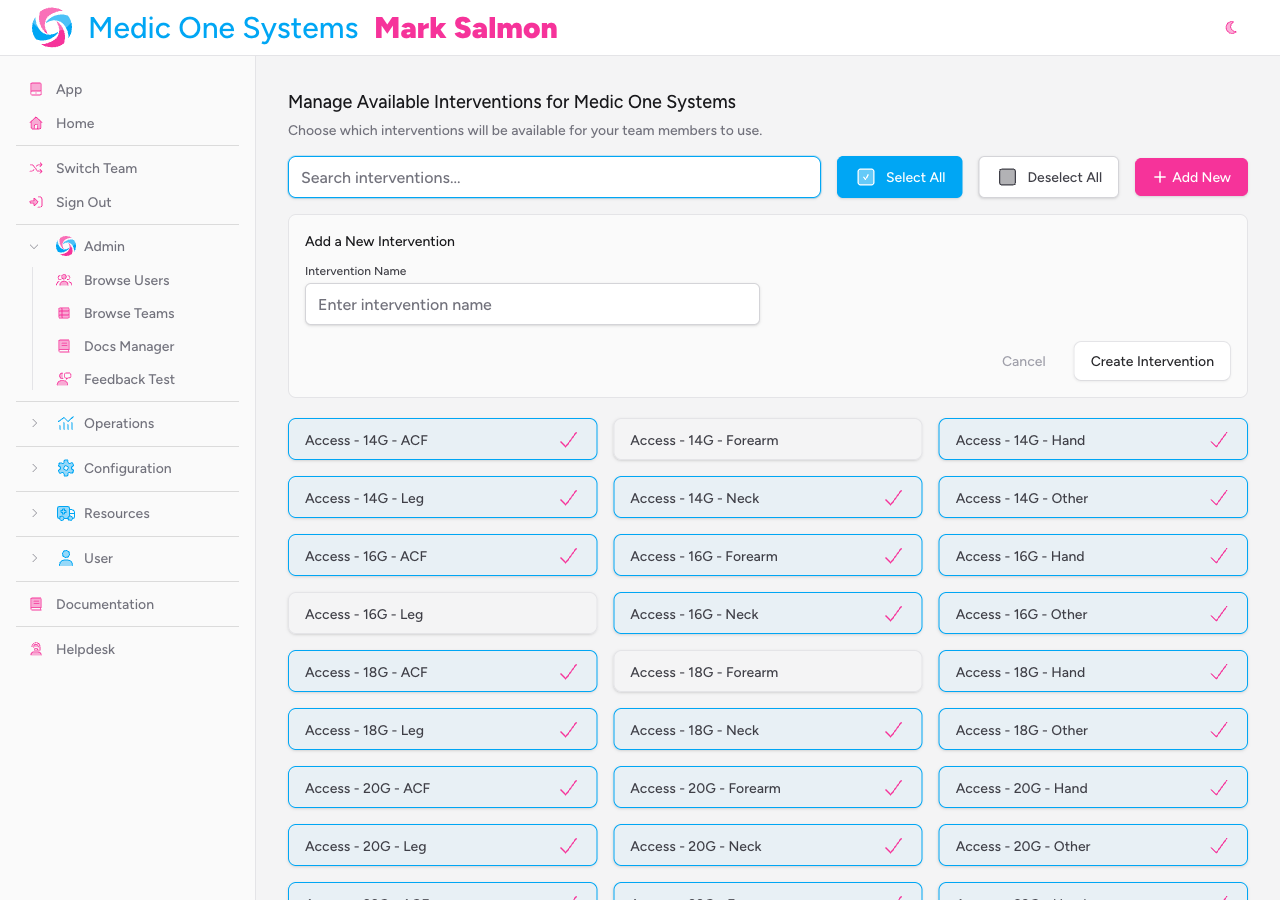Select the Switch Team icon

click(35, 168)
